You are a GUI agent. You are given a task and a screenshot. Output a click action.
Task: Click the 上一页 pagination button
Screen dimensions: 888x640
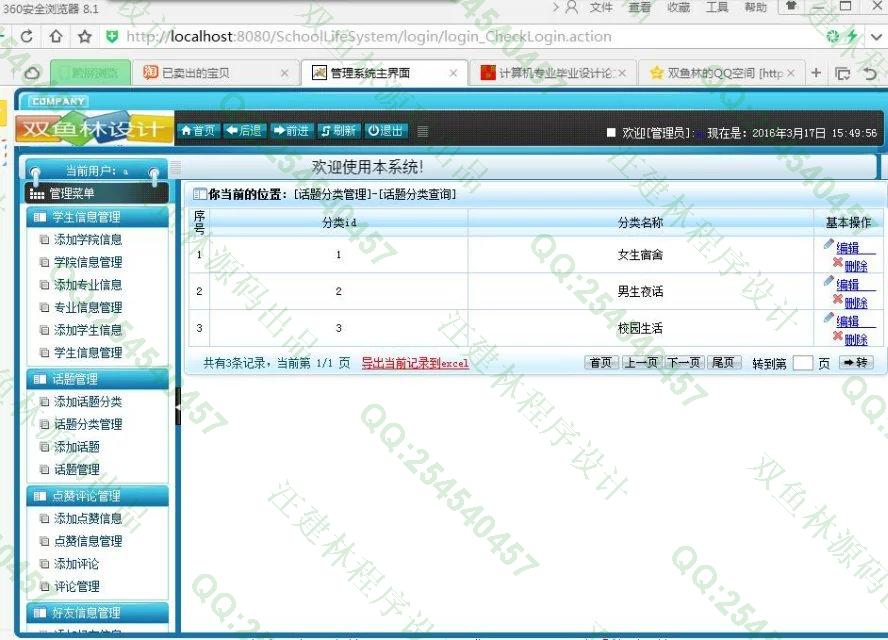point(641,362)
